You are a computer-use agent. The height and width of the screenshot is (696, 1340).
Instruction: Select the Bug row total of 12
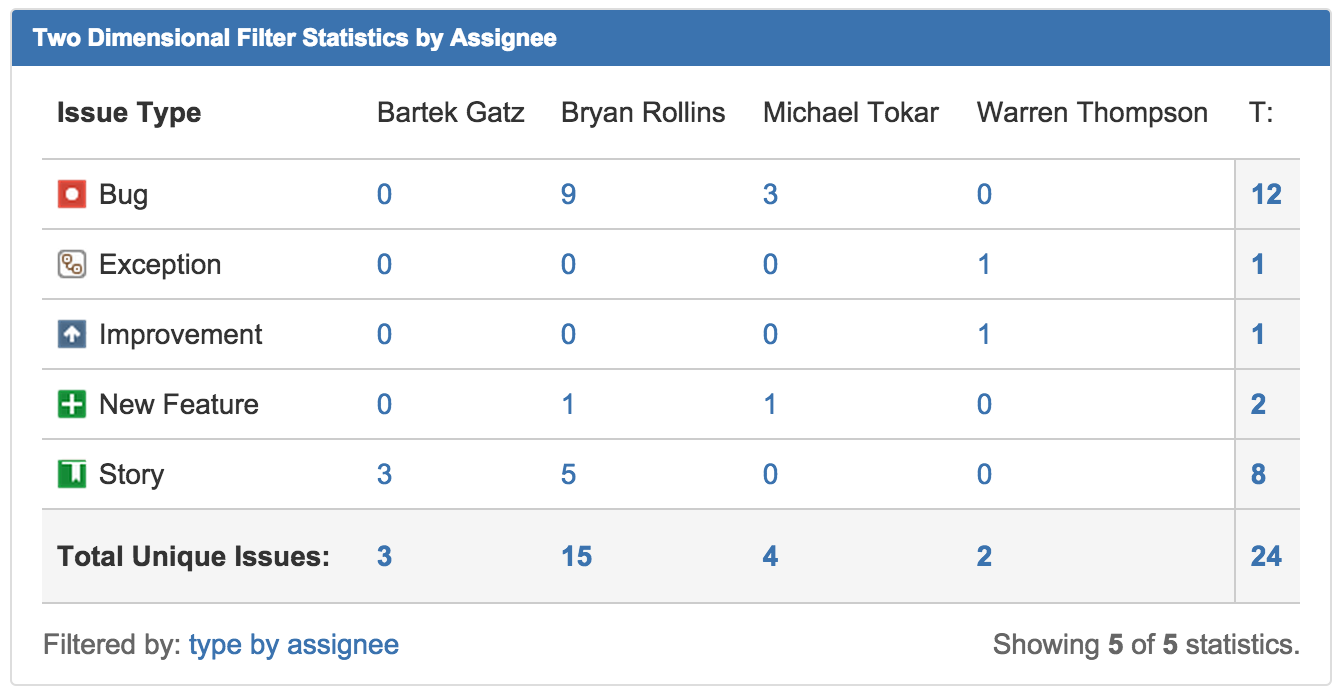[x=1266, y=194]
